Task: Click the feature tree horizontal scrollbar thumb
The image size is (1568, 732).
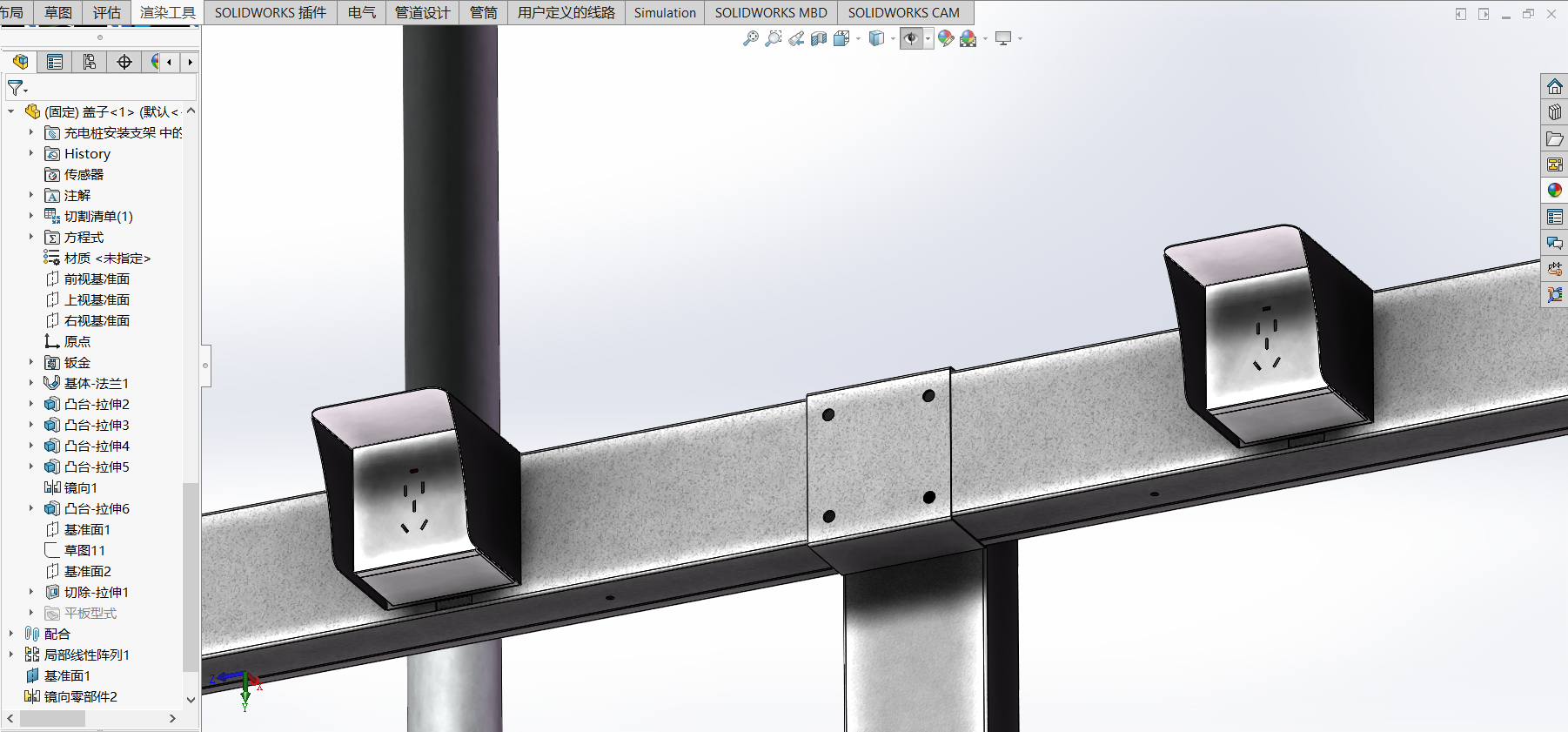Action: tap(52, 719)
